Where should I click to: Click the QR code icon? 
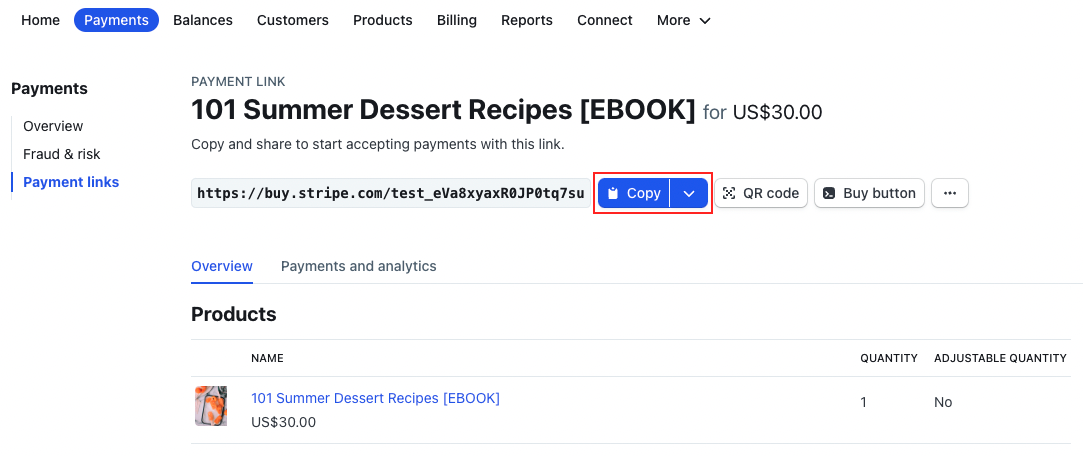pos(729,193)
